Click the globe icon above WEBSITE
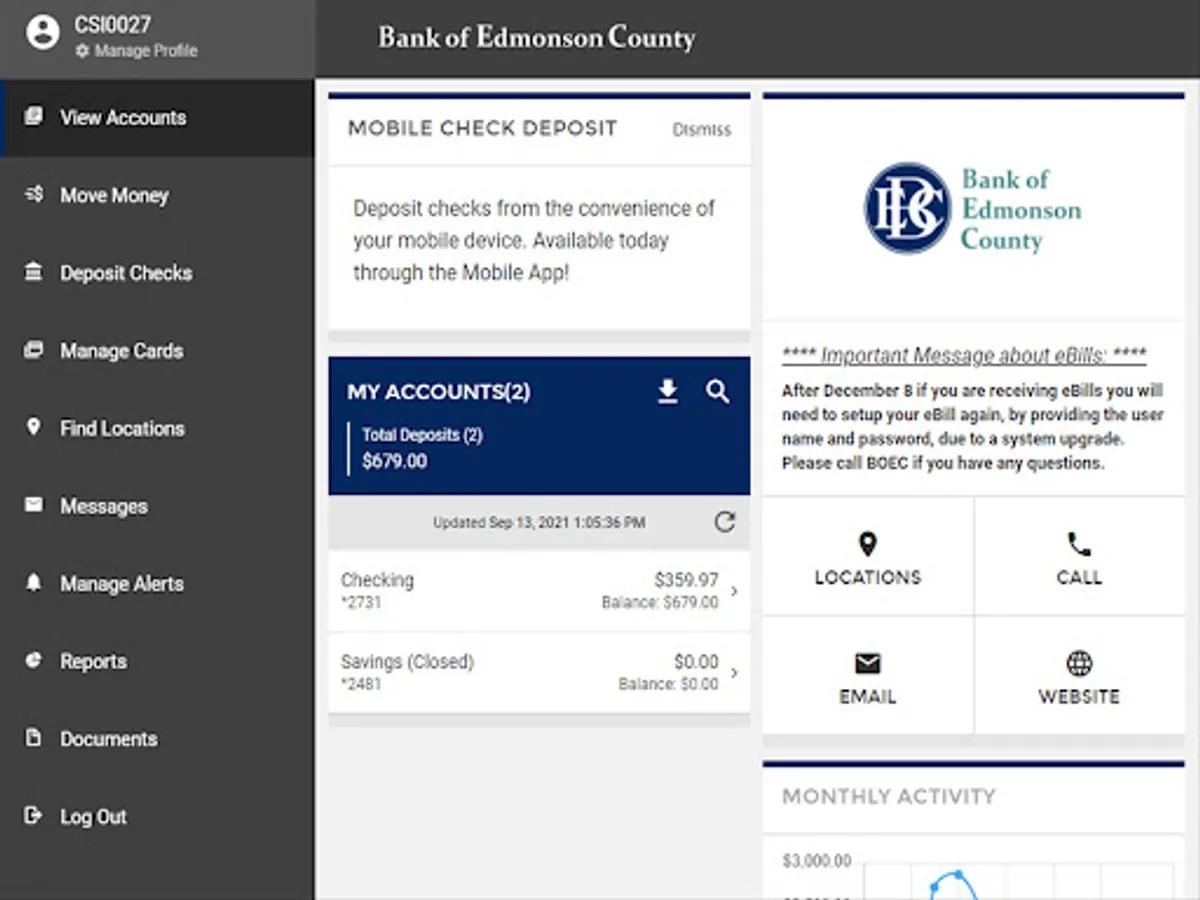This screenshot has height=900, width=1200. point(1079,663)
